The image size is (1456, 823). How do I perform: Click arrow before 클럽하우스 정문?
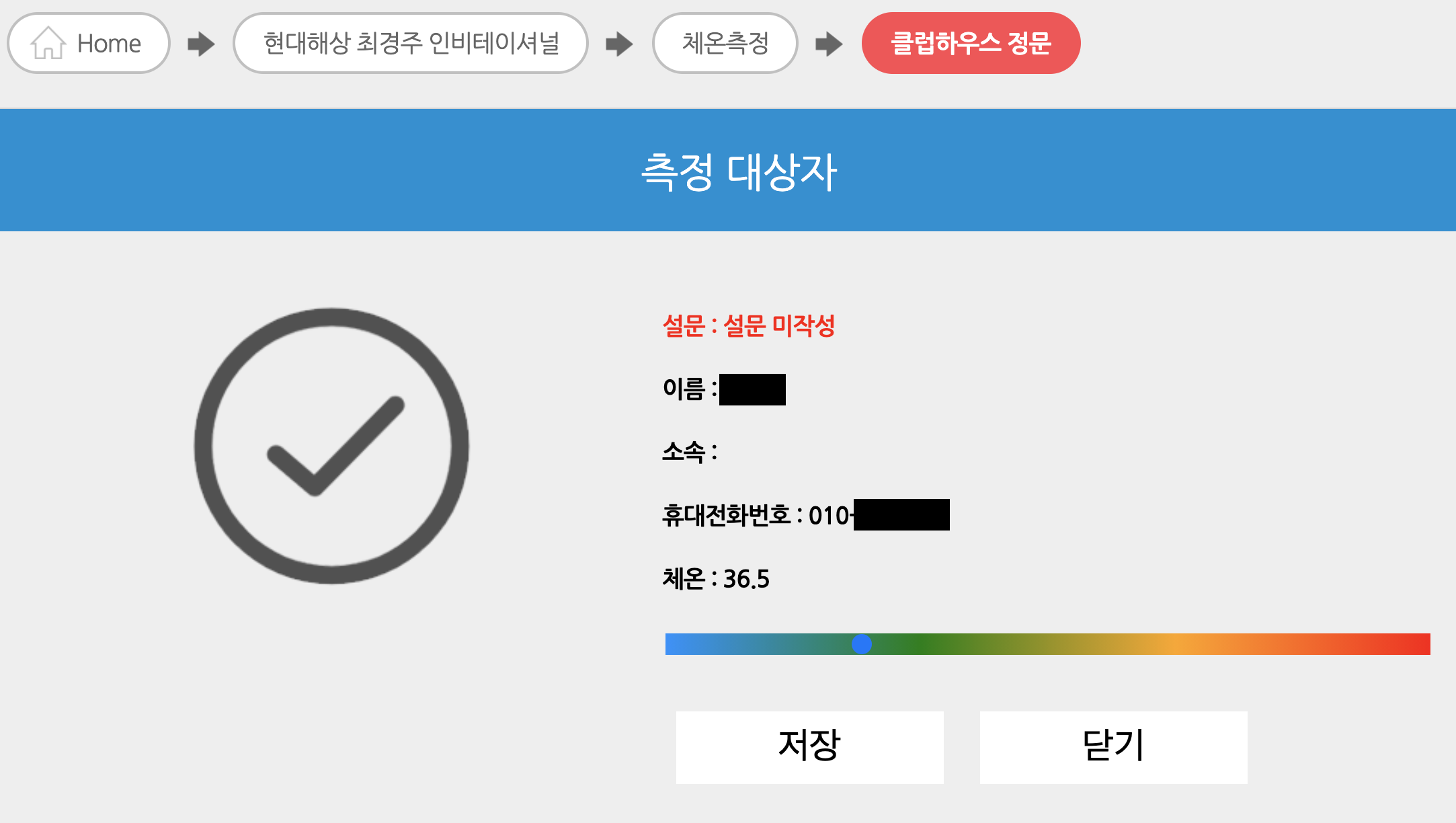pos(829,44)
